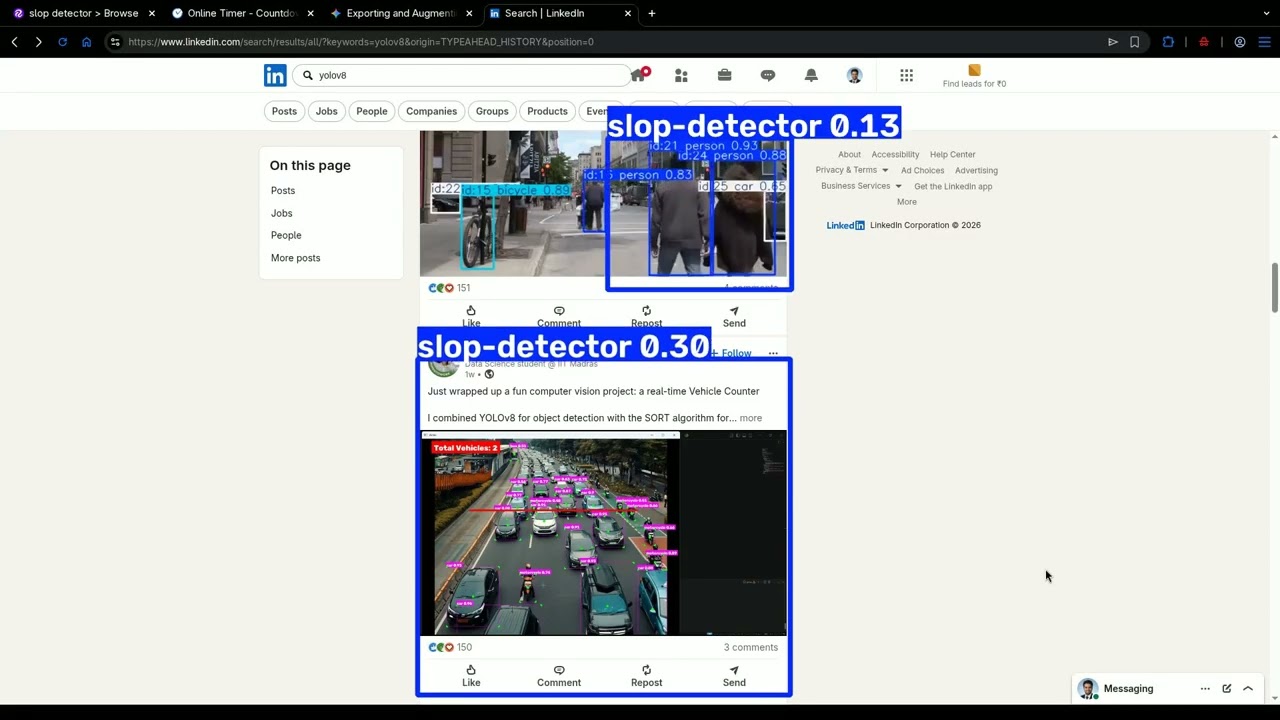This screenshot has height=720, width=1280.
Task: Open the My Network icon in LinkedIn nav
Action: click(x=681, y=75)
